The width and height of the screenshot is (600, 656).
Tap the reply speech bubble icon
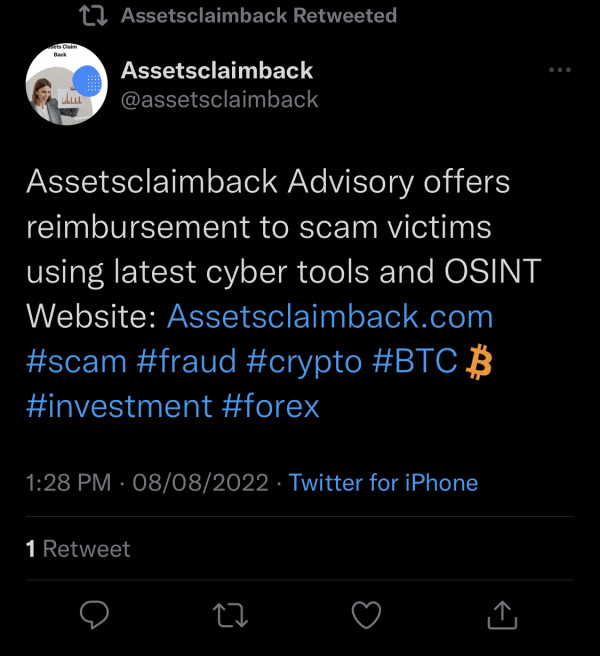(94, 615)
